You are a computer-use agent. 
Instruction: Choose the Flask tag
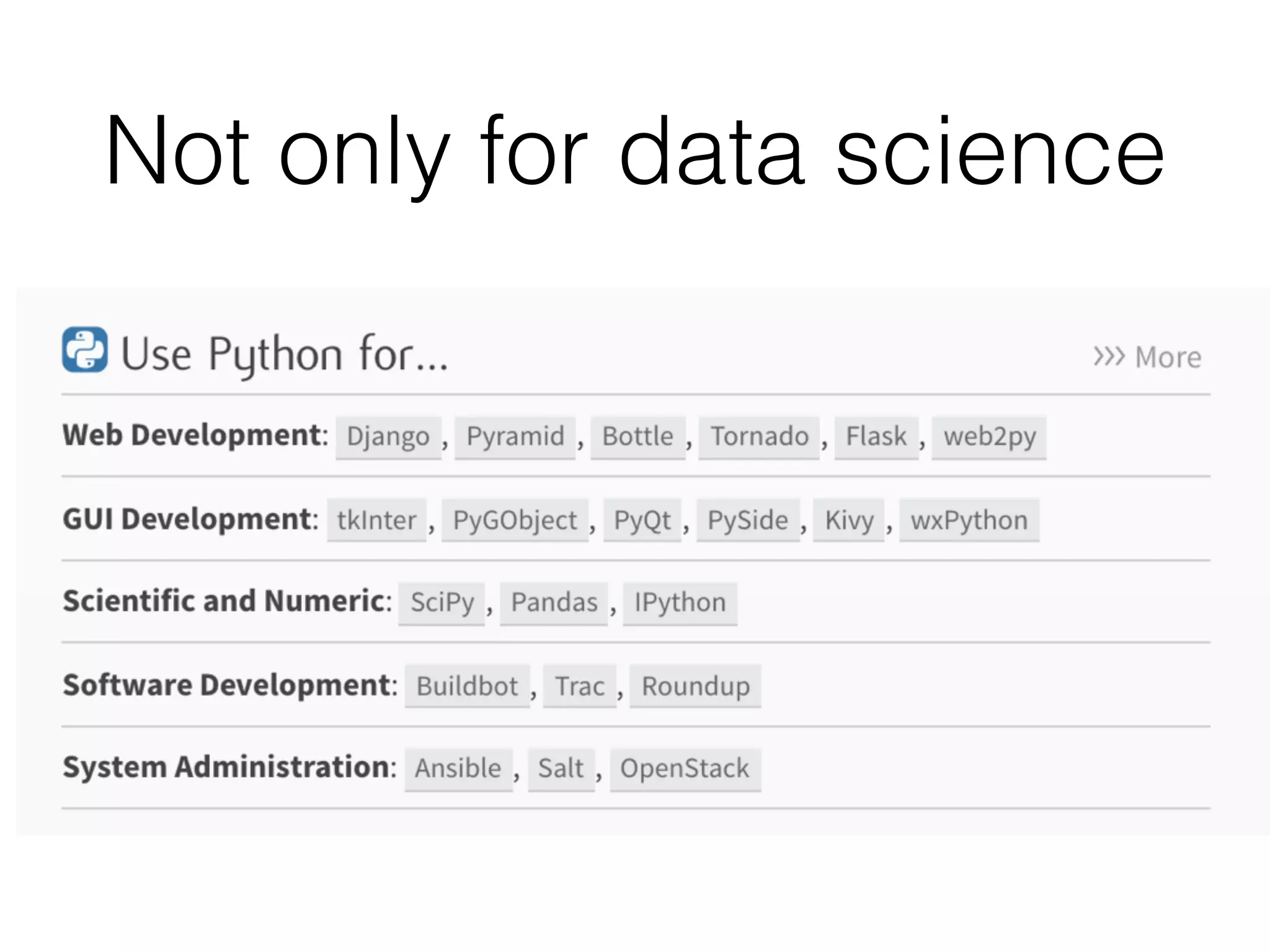tap(876, 437)
